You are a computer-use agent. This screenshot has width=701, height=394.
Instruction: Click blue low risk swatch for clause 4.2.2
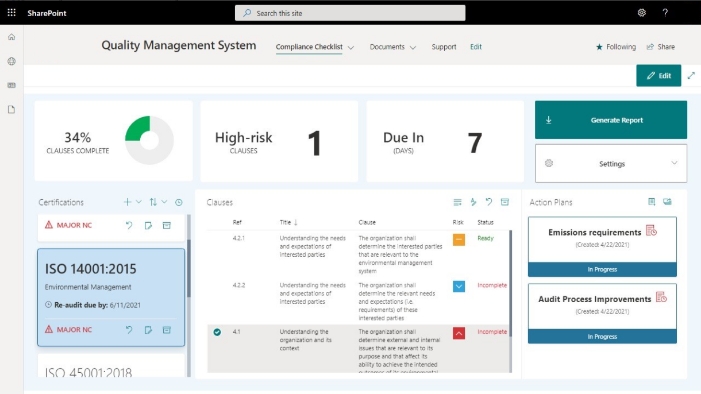pyautogui.click(x=459, y=286)
